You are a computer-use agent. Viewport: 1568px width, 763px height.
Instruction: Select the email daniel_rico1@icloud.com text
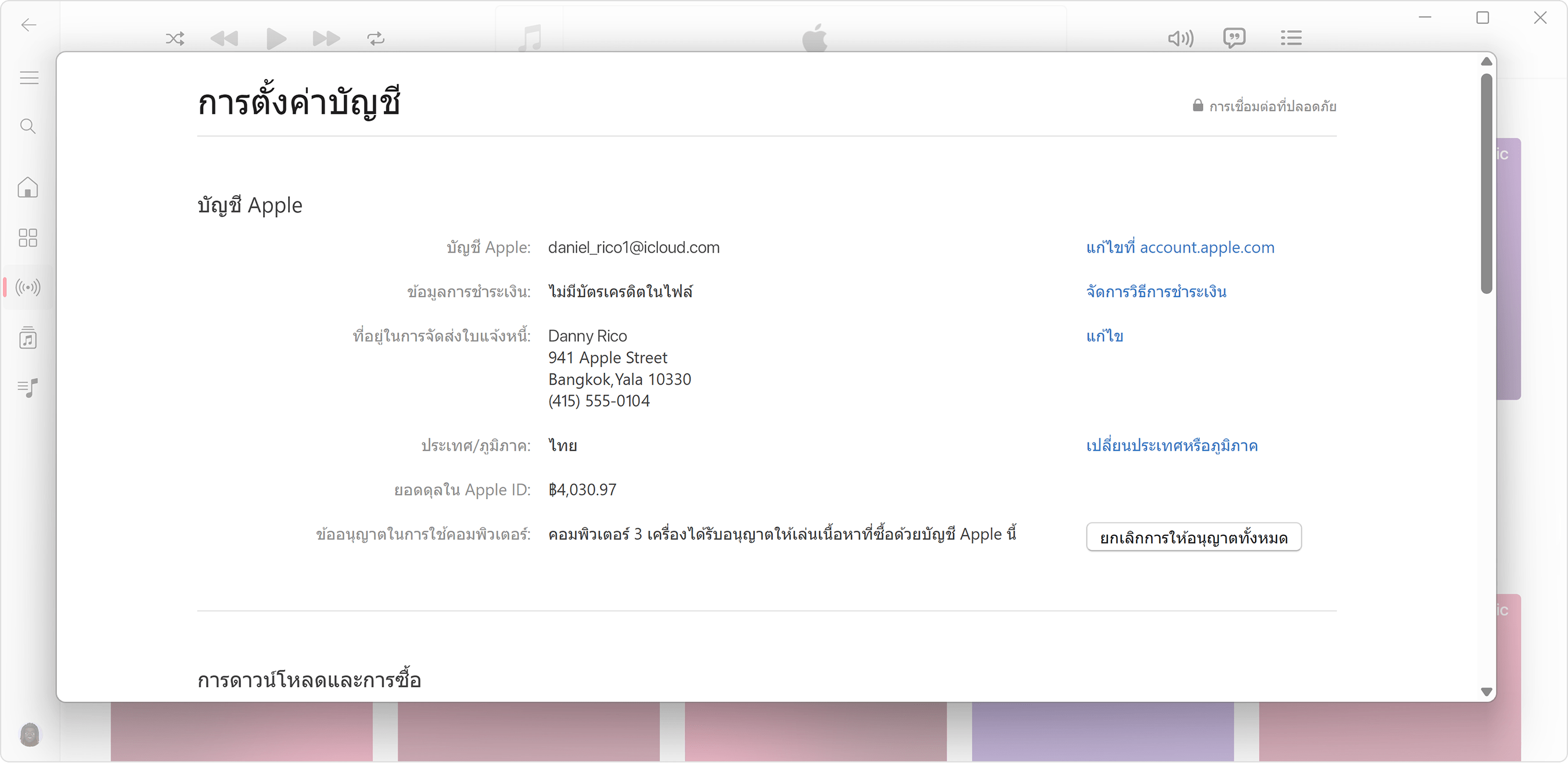coord(634,247)
